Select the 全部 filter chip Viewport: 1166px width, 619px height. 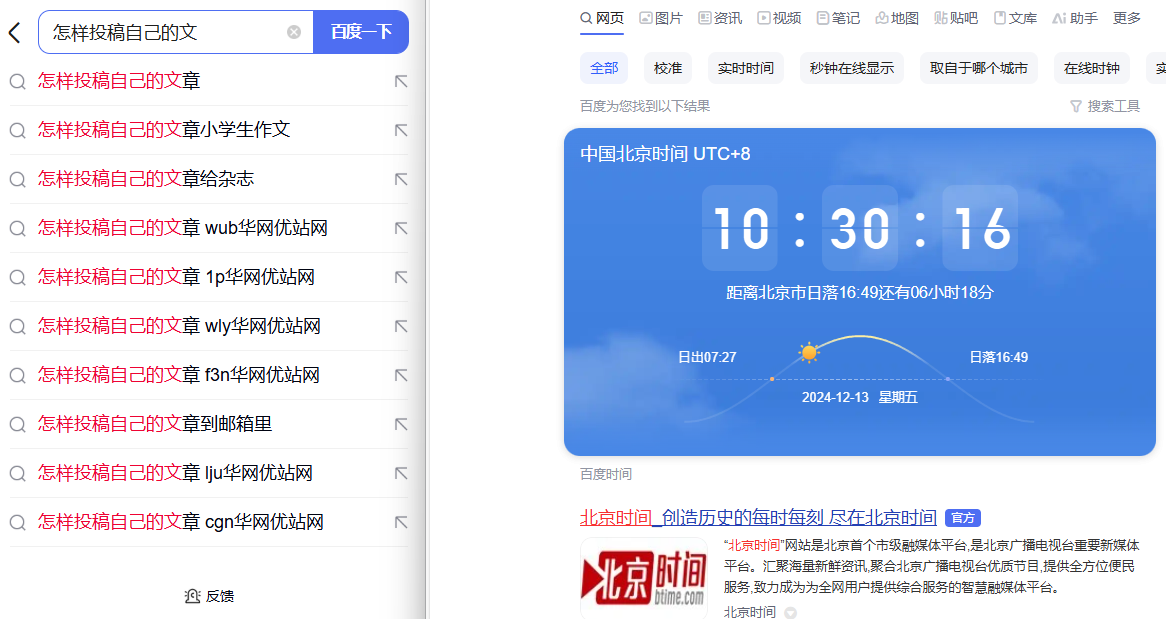point(604,68)
